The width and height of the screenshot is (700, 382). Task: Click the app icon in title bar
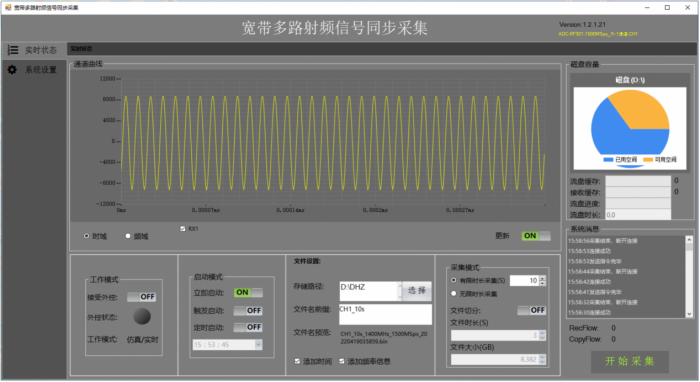(x=8, y=7)
